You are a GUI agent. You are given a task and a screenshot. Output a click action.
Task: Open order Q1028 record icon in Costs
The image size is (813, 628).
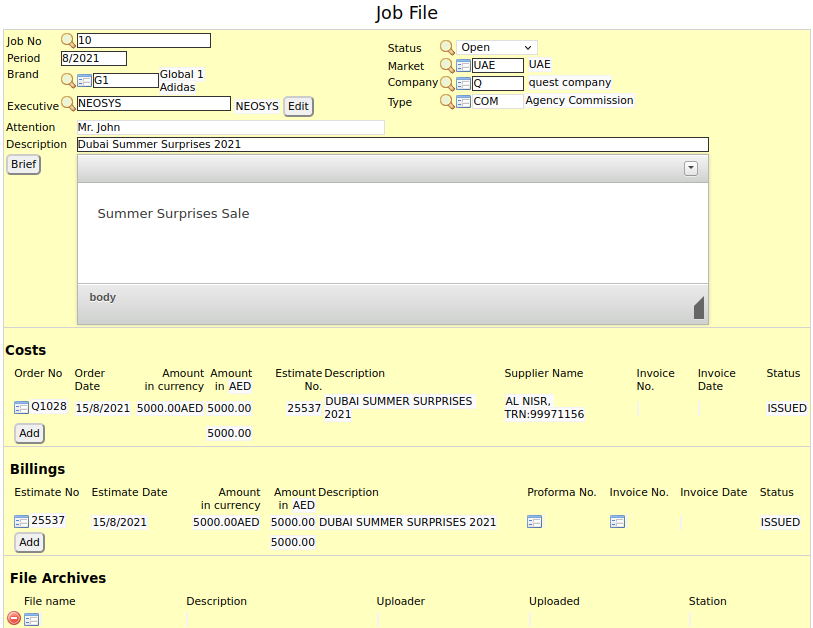21,408
